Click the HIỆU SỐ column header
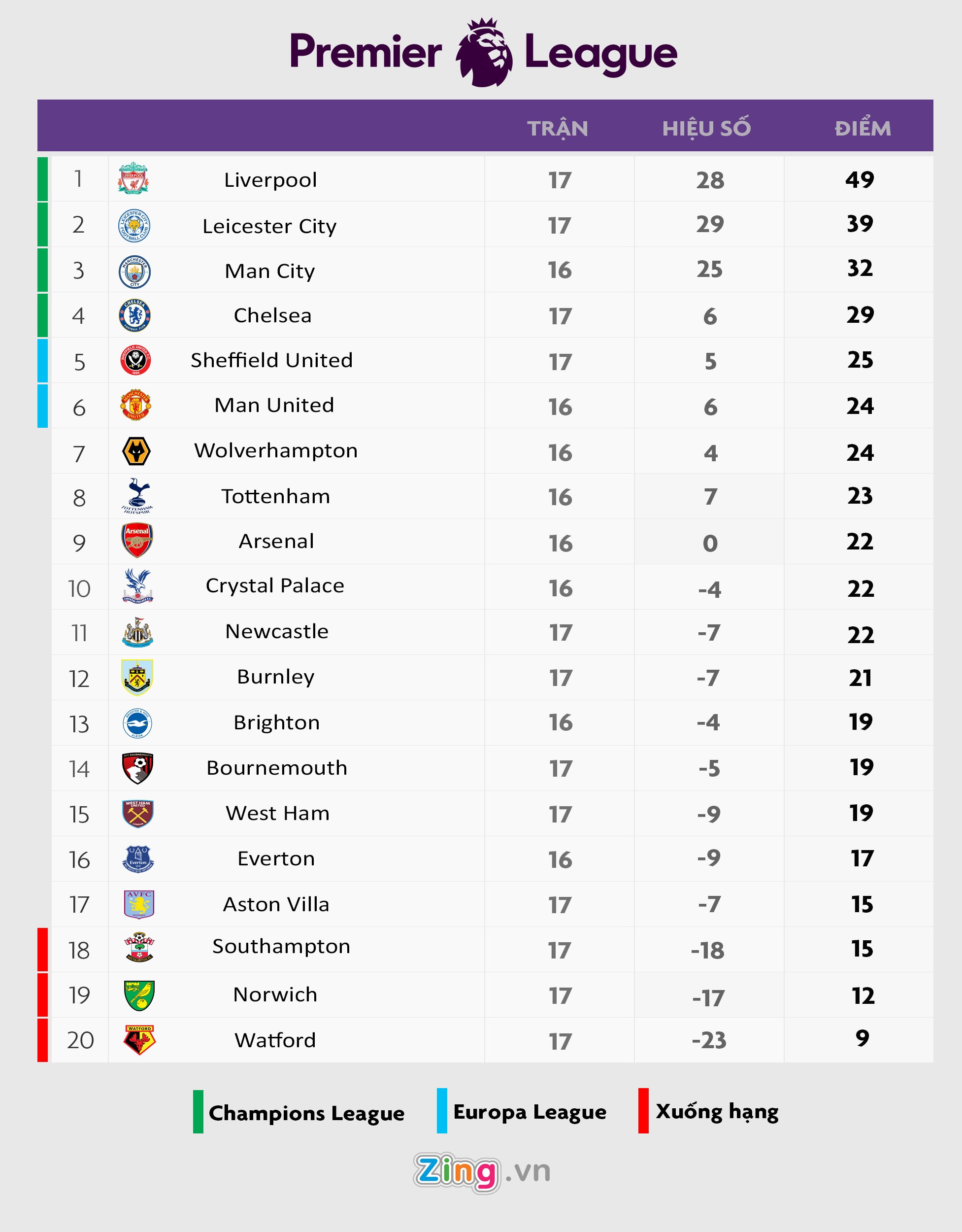Image resolution: width=962 pixels, height=1232 pixels. tap(706, 129)
